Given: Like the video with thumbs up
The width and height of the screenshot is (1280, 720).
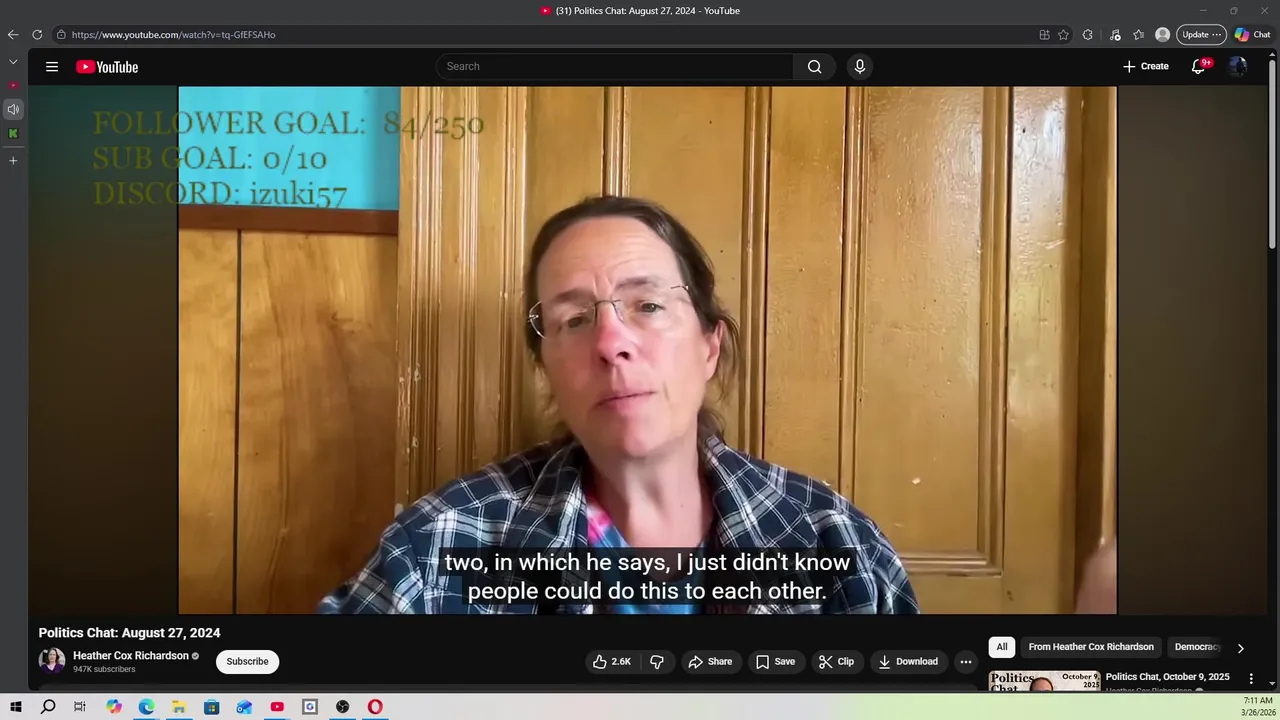Looking at the screenshot, I should pos(611,662).
